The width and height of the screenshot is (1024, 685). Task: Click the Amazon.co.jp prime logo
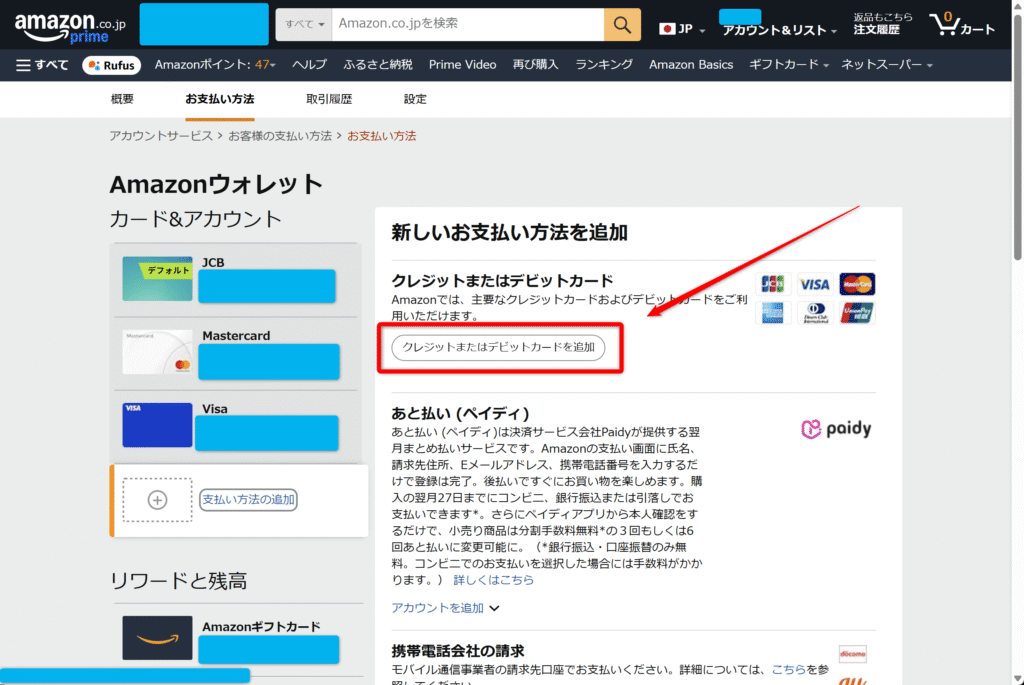(x=70, y=27)
